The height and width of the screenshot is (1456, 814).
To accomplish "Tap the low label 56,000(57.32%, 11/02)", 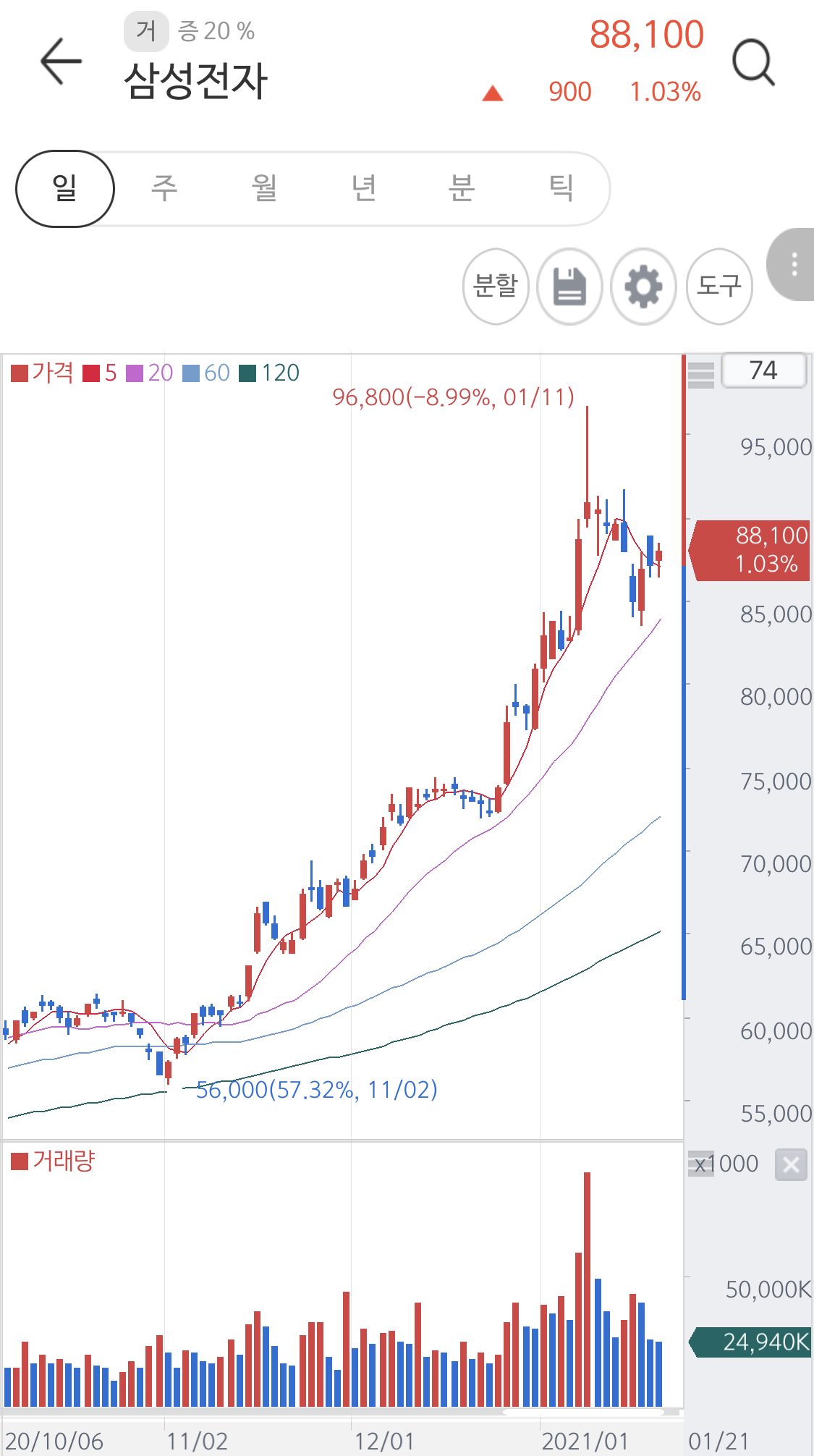I will pyautogui.click(x=317, y=1090).
